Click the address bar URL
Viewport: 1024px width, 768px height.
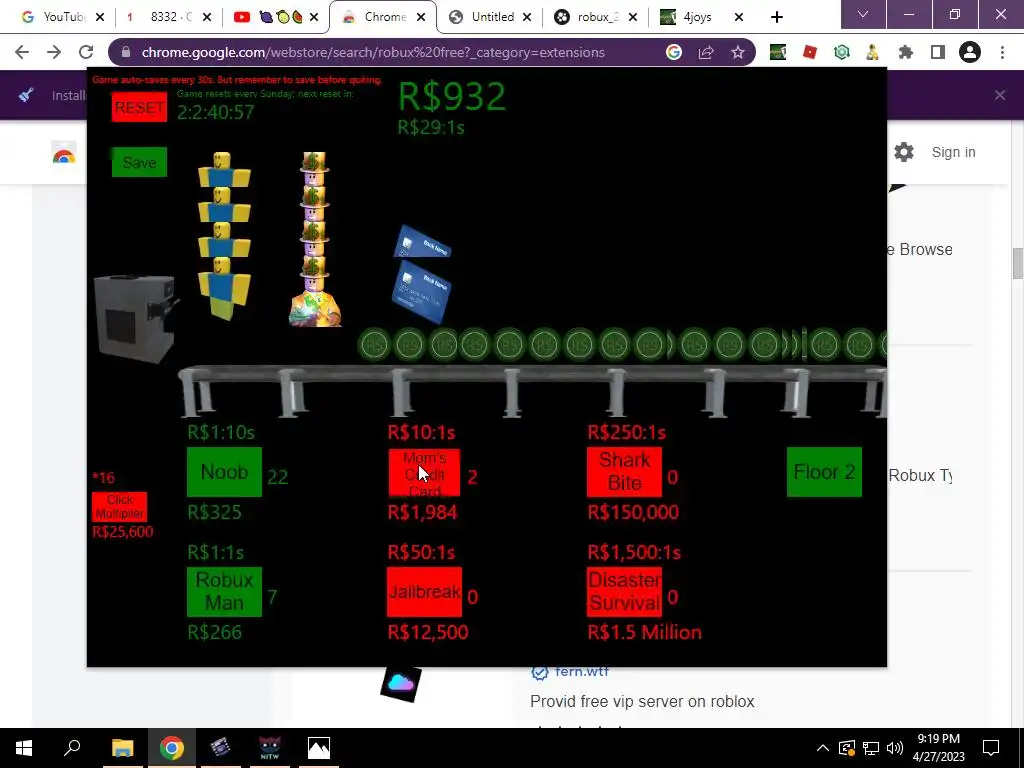point(373,52)
